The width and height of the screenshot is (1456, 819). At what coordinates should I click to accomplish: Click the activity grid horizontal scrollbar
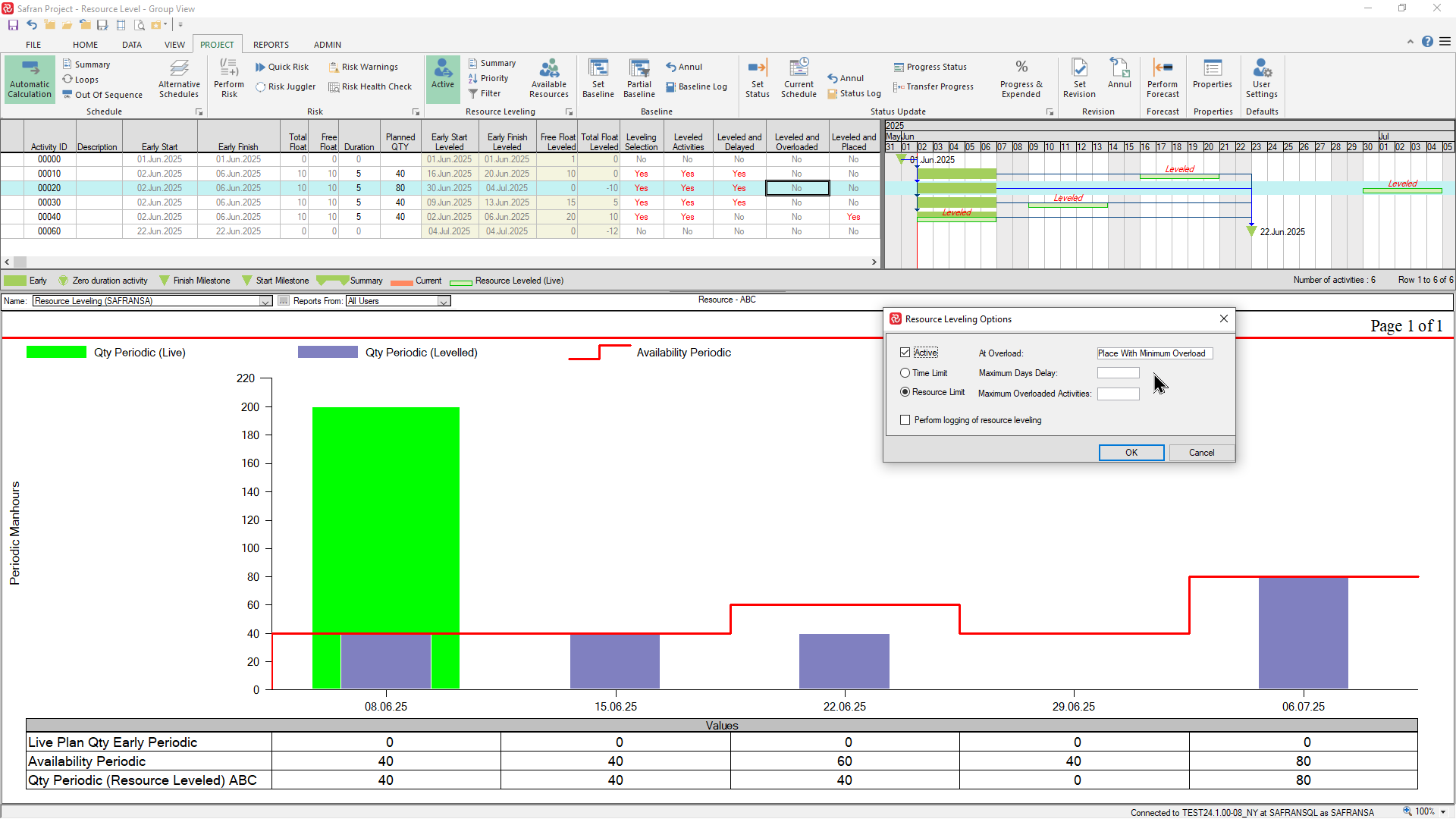441,262
